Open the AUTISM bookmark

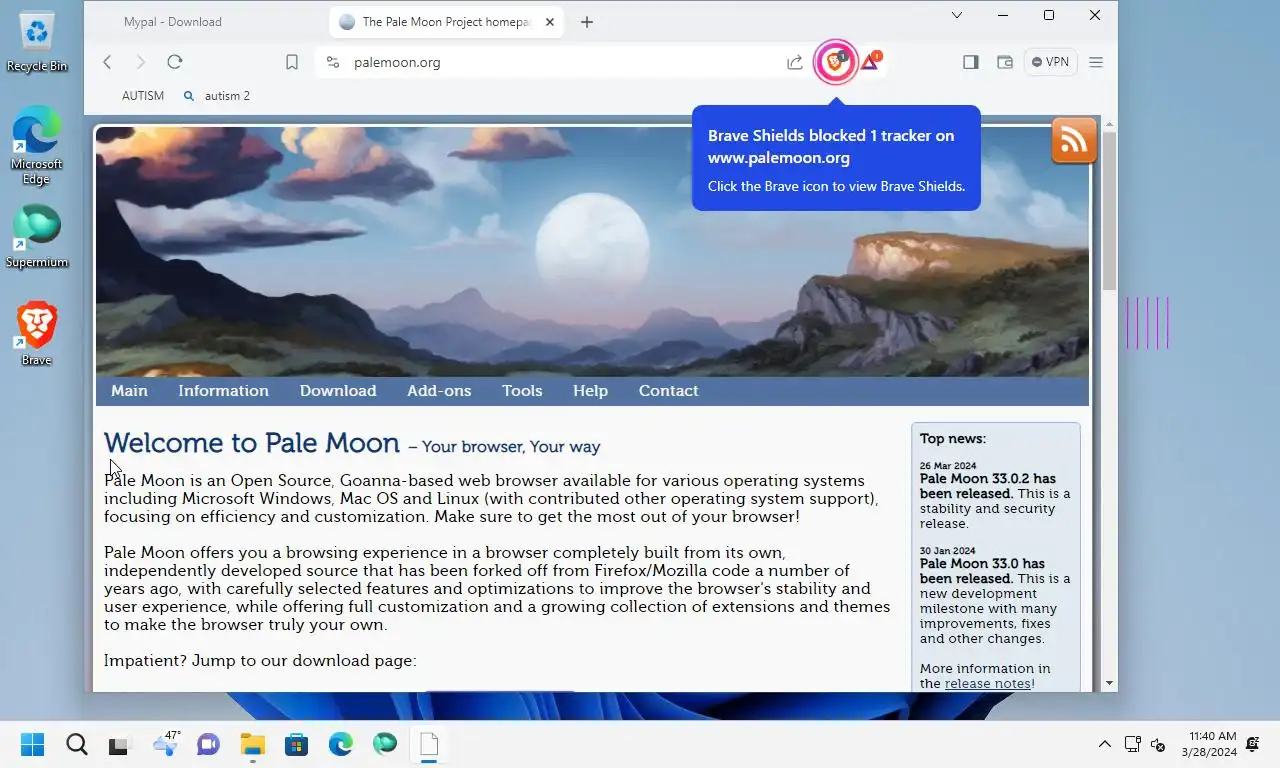[x=143, y=96]
